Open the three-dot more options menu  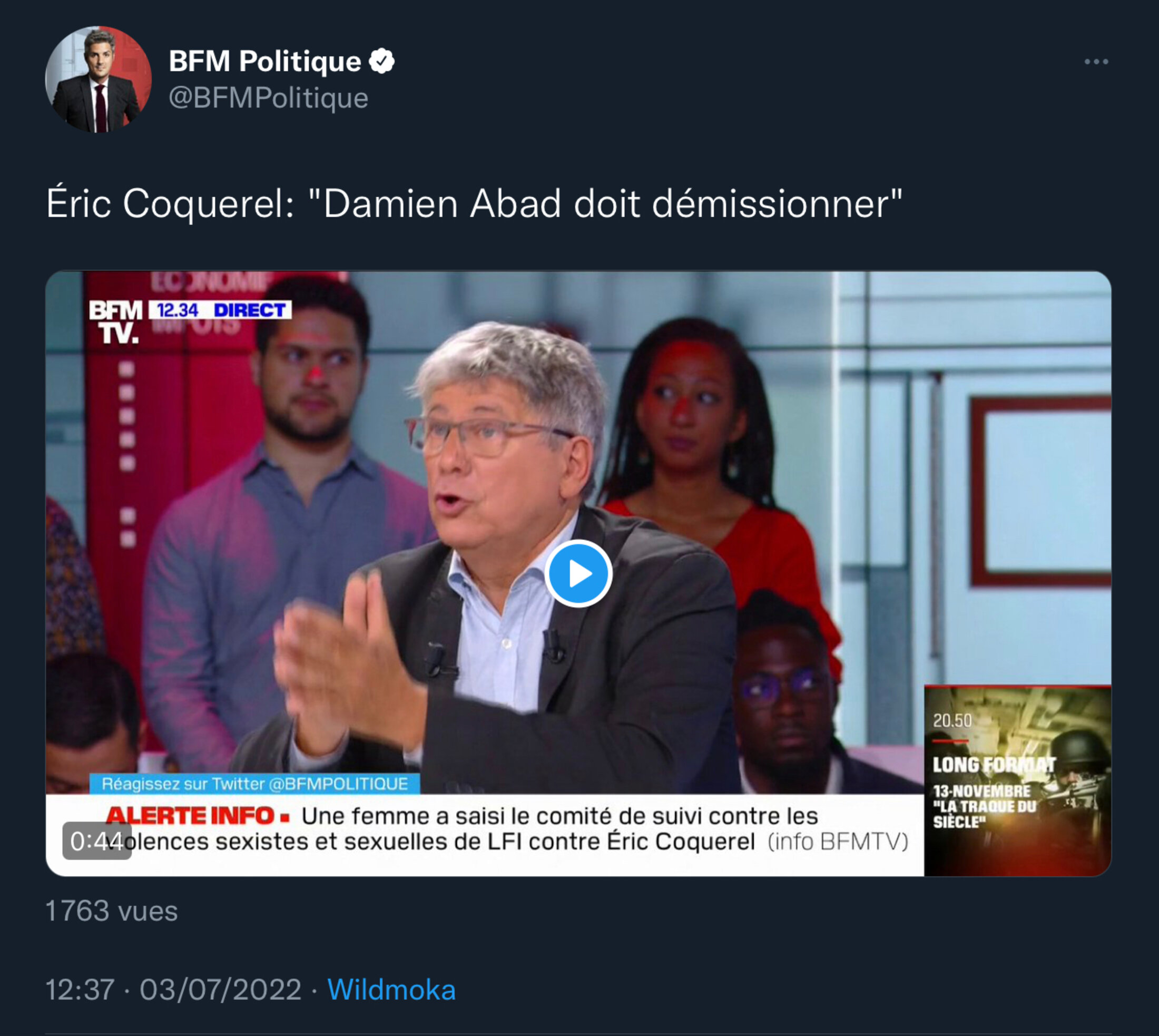pos(1096,62)
